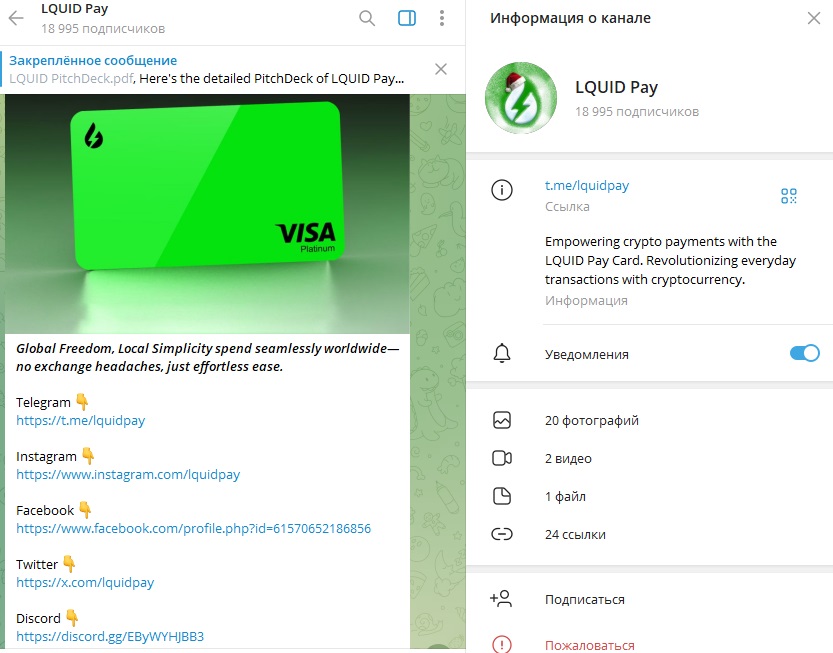Open the 20 фотографий media section
This screenshot has height=653, width=833.
pos(649,420)
